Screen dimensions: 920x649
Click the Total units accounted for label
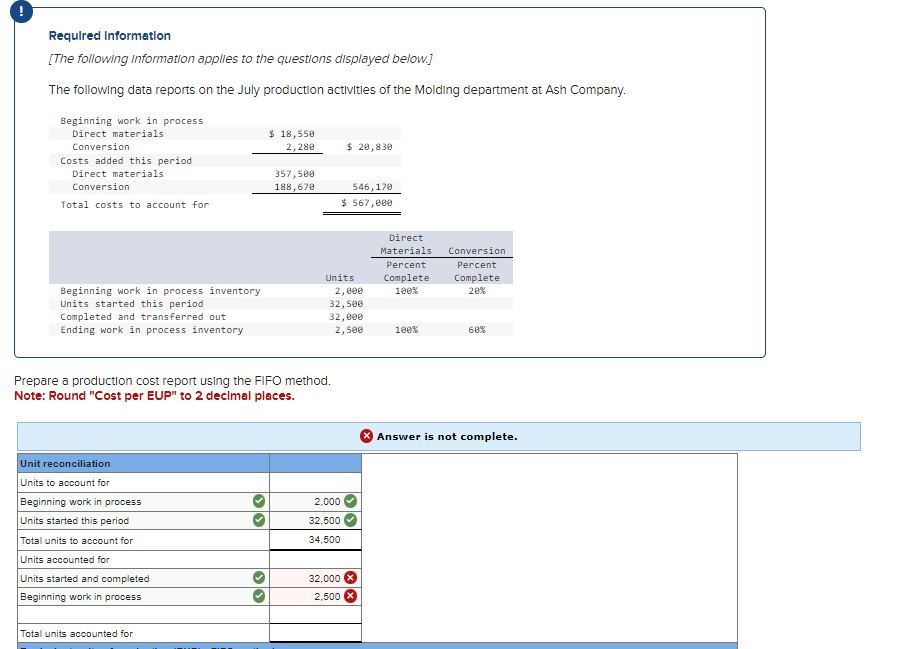click(76, 634)
